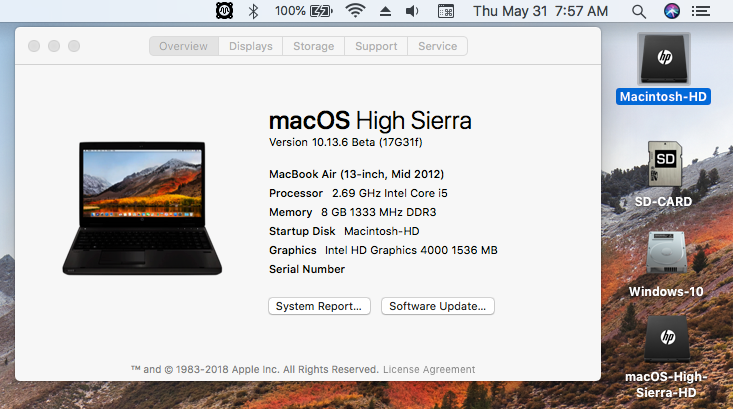Open Spotlight search

click(x=639, y=11)
